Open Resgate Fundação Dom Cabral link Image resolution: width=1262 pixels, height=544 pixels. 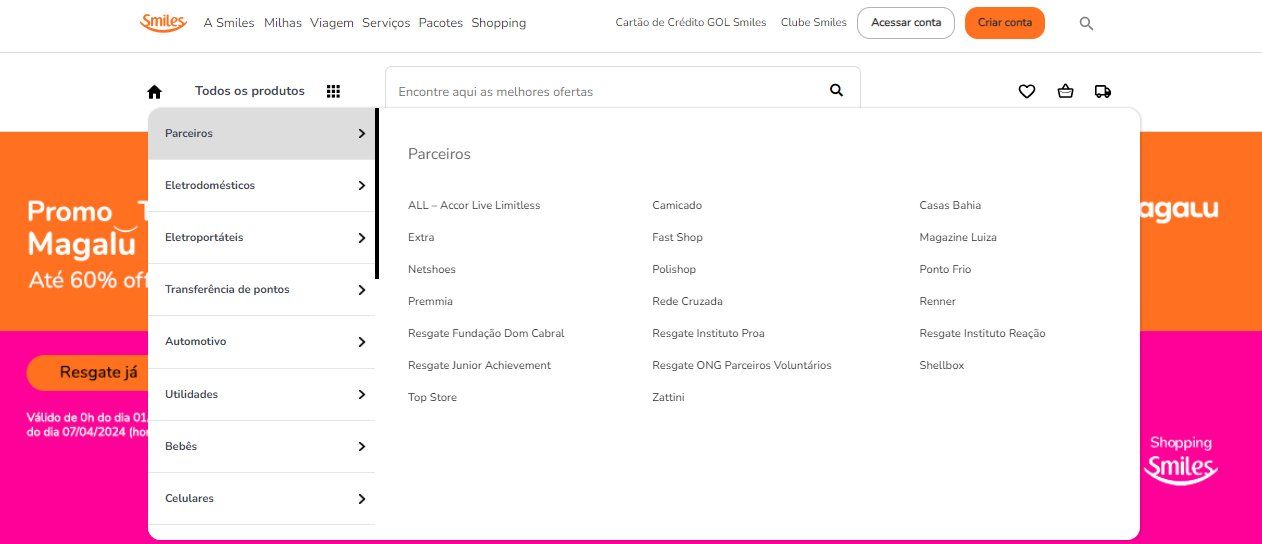(486, 333)
